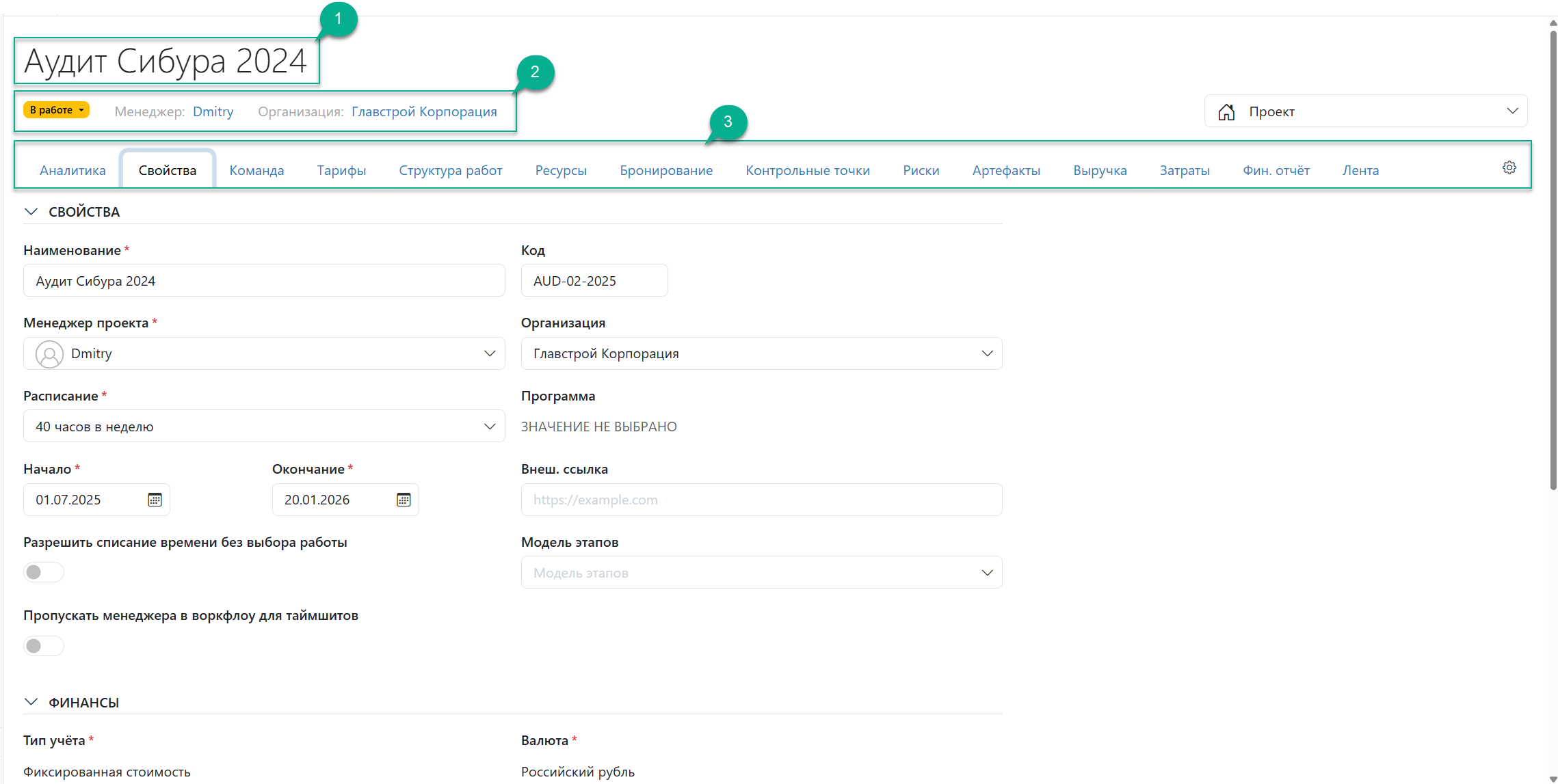This screenshot has width=1558, height=784.
Task: Open the start date calendar picker
Action: click(x=155, y=500)
